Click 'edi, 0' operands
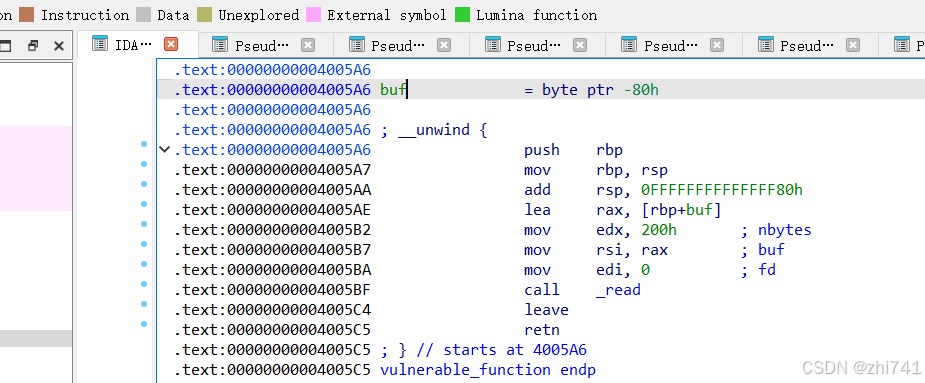The image size is (925, 383). (623, 270)
